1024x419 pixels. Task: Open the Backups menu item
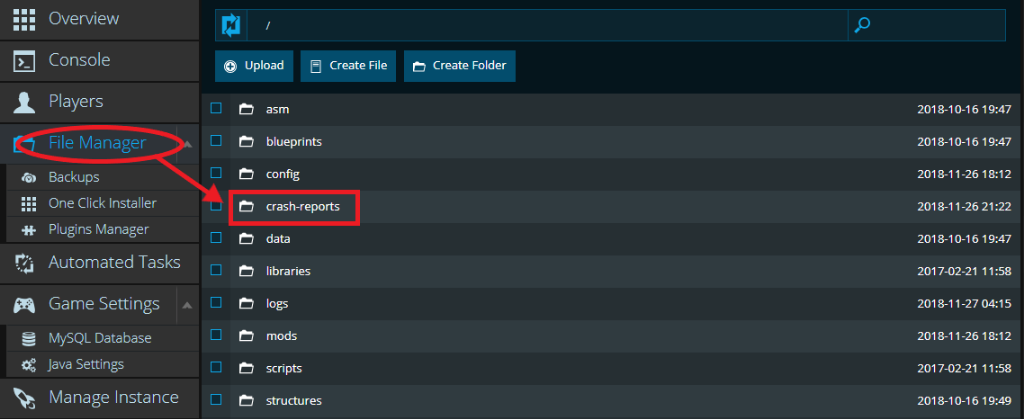73,177
